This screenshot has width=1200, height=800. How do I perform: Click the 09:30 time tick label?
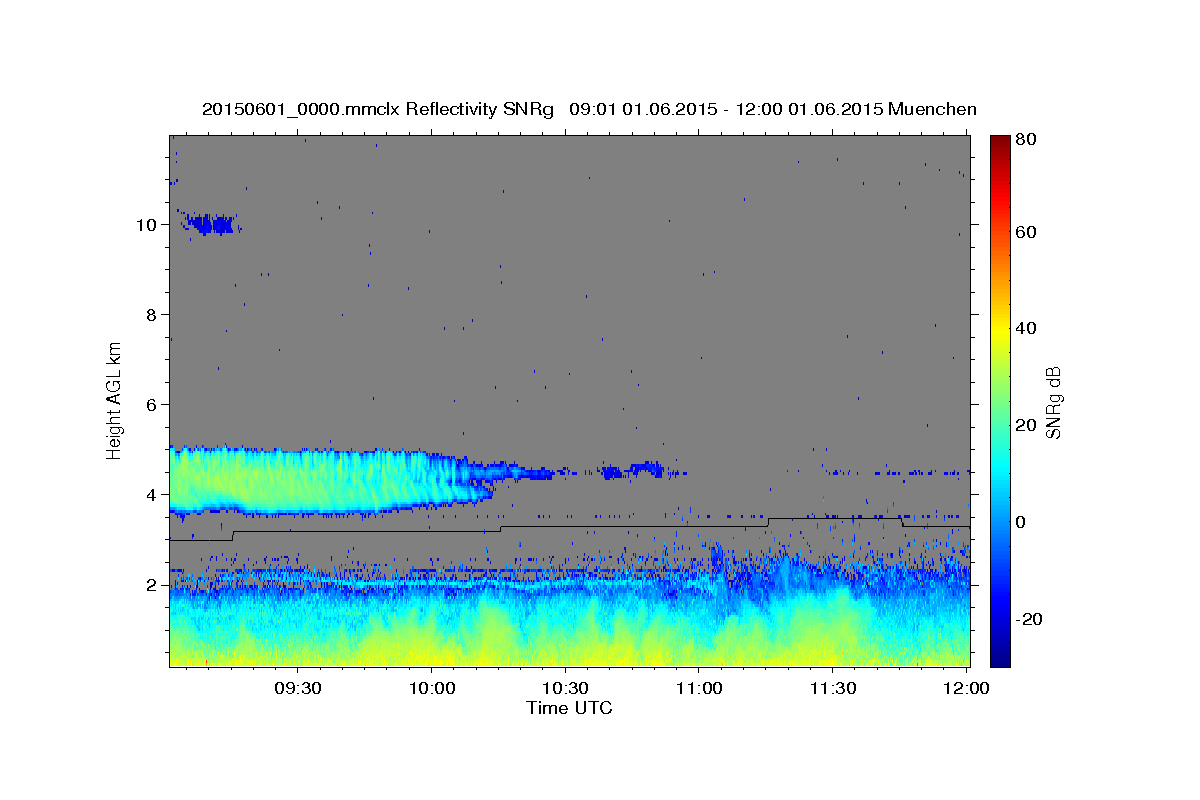(297, 688)
